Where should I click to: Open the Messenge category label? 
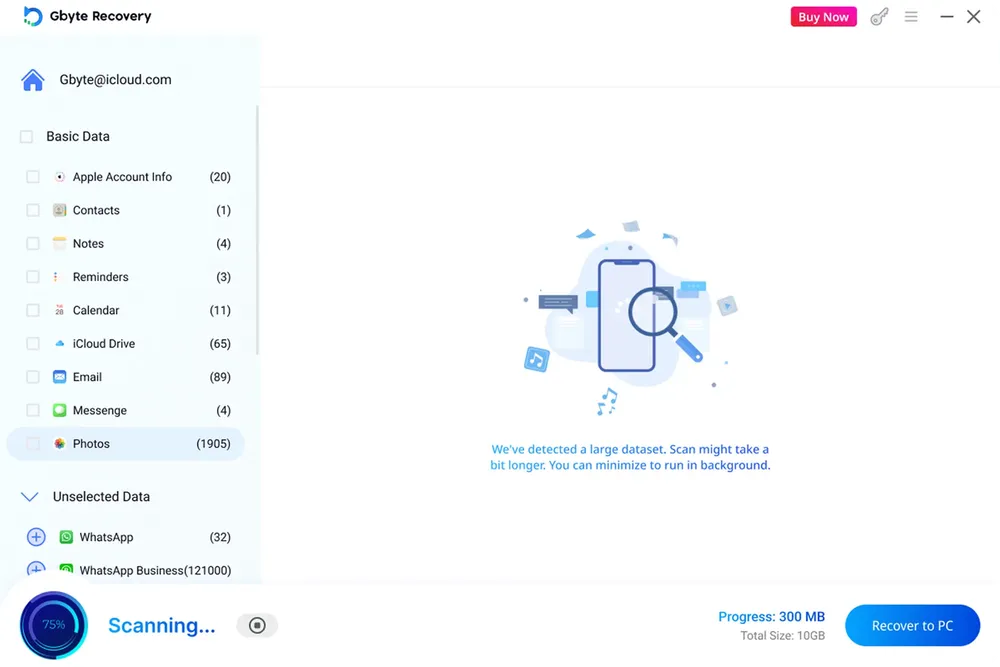99,410
